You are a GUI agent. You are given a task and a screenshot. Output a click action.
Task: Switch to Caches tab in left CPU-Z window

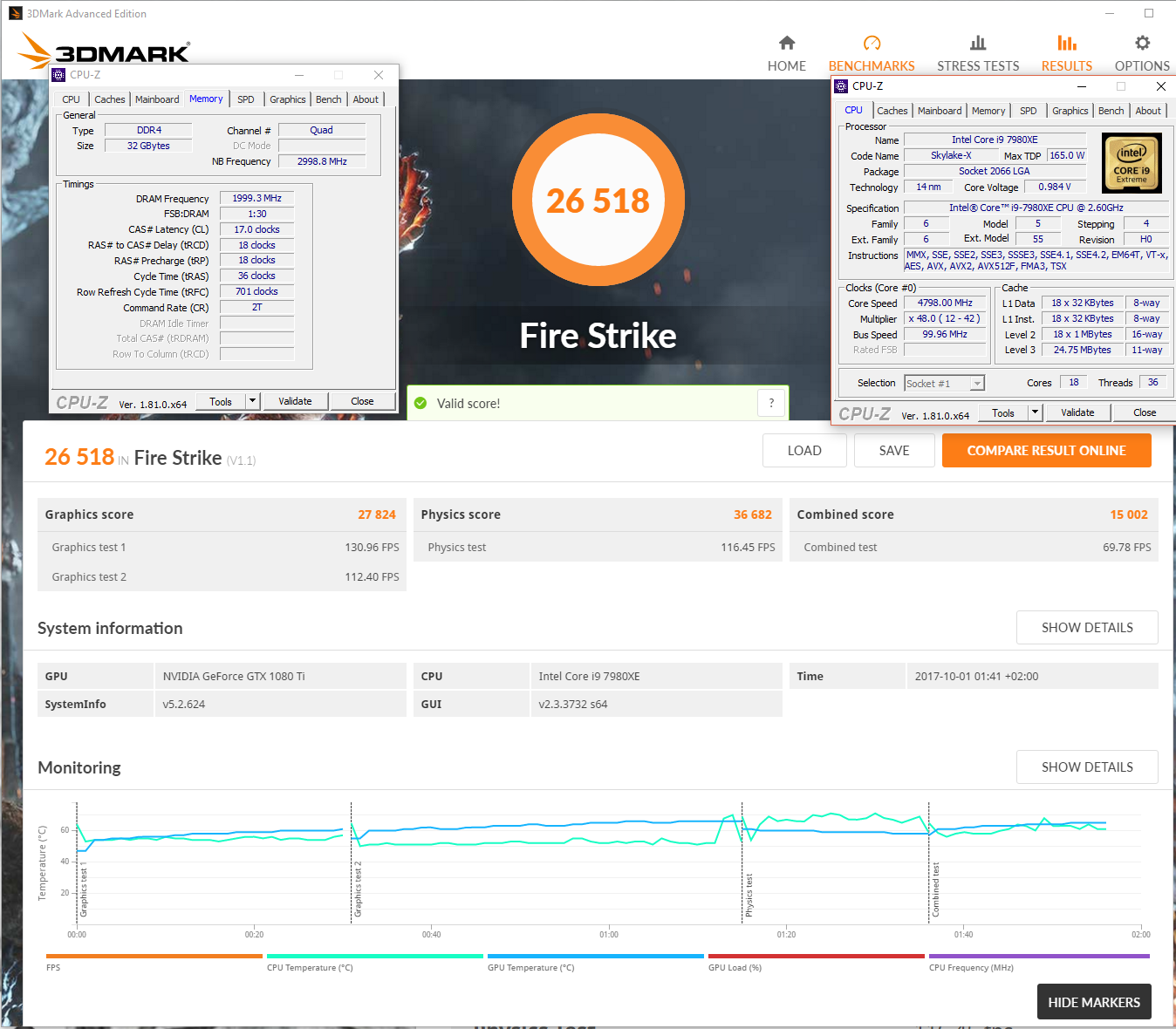(109, 99)
